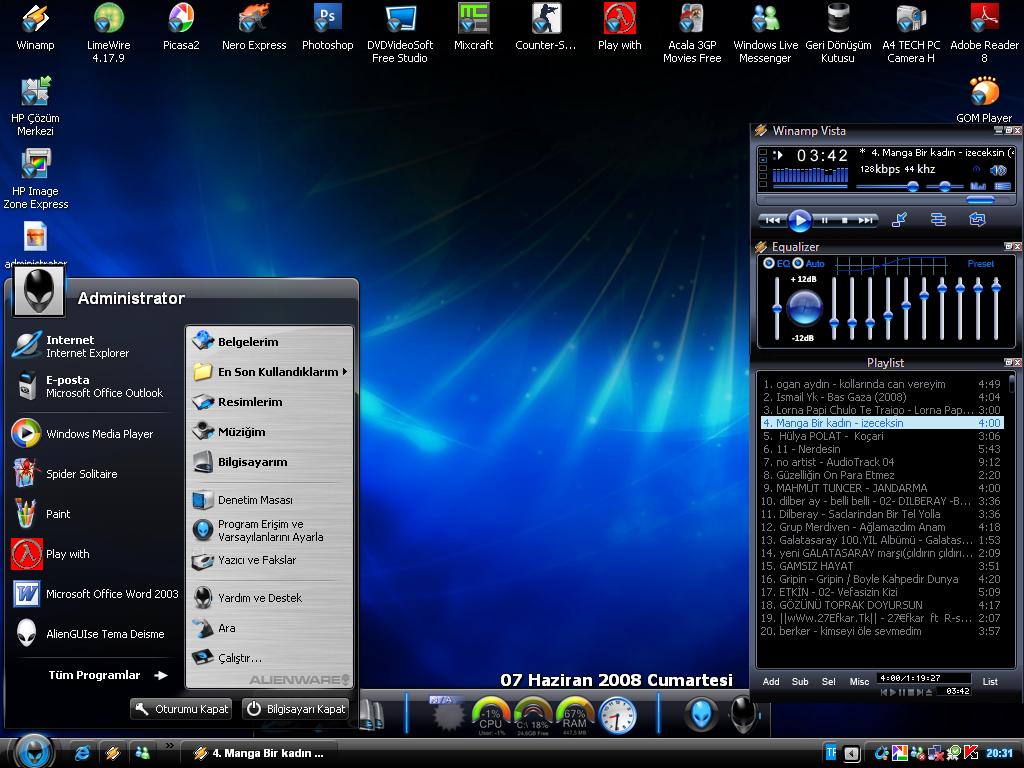Select Grup Merdiven - Ağlamazdım Anam track
Viewport: 1024px width, 768px height.
point(882,527)
